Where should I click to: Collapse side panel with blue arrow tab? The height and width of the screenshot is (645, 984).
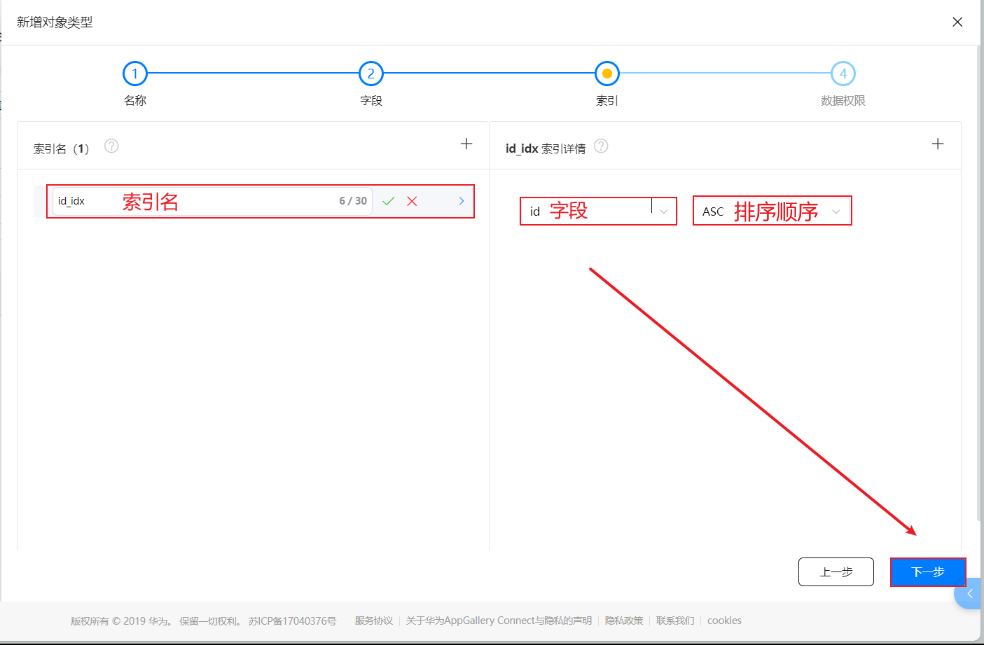point(970,594)
